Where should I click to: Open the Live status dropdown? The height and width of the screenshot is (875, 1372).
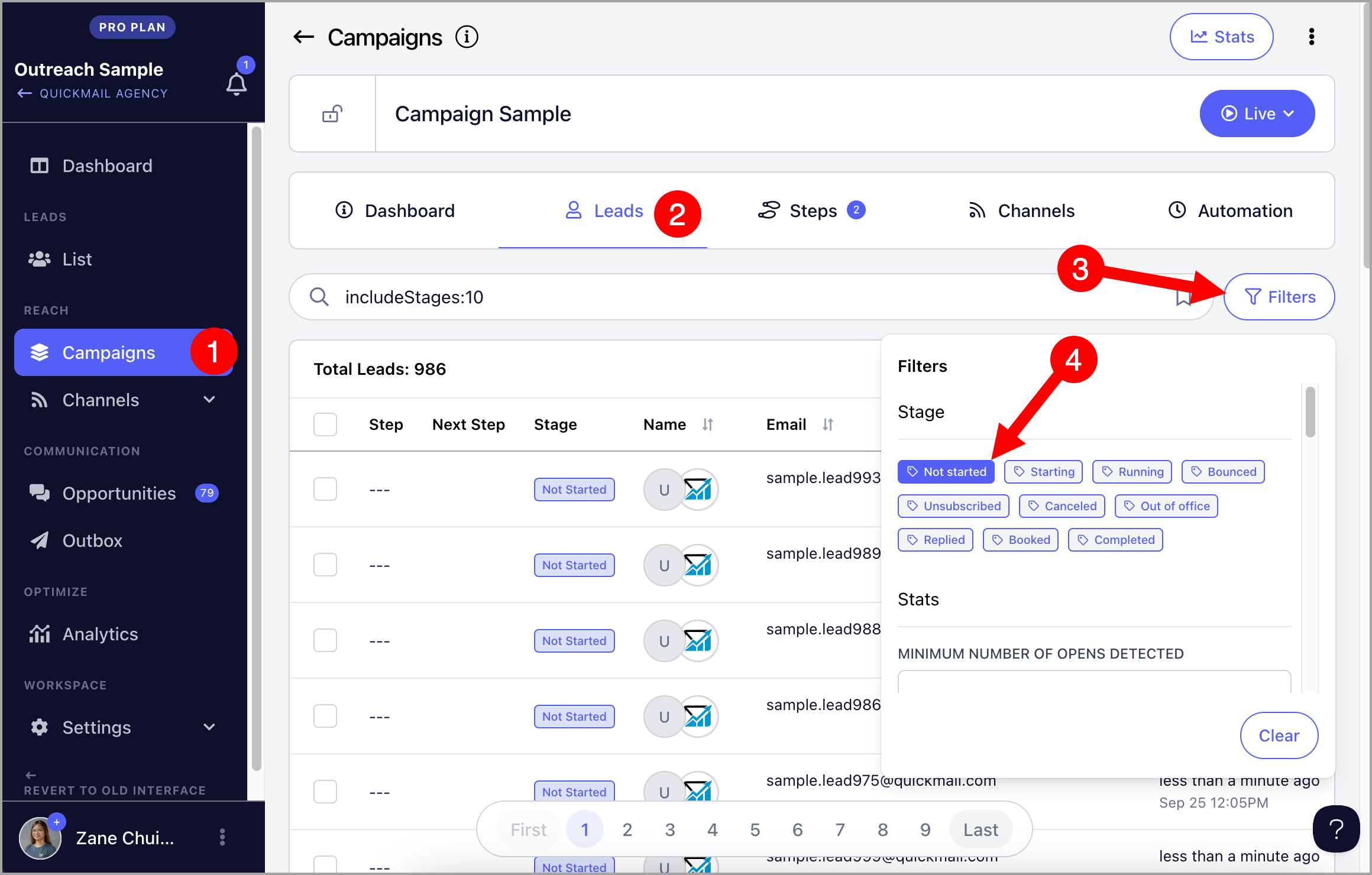click(x=1257, y=114)
